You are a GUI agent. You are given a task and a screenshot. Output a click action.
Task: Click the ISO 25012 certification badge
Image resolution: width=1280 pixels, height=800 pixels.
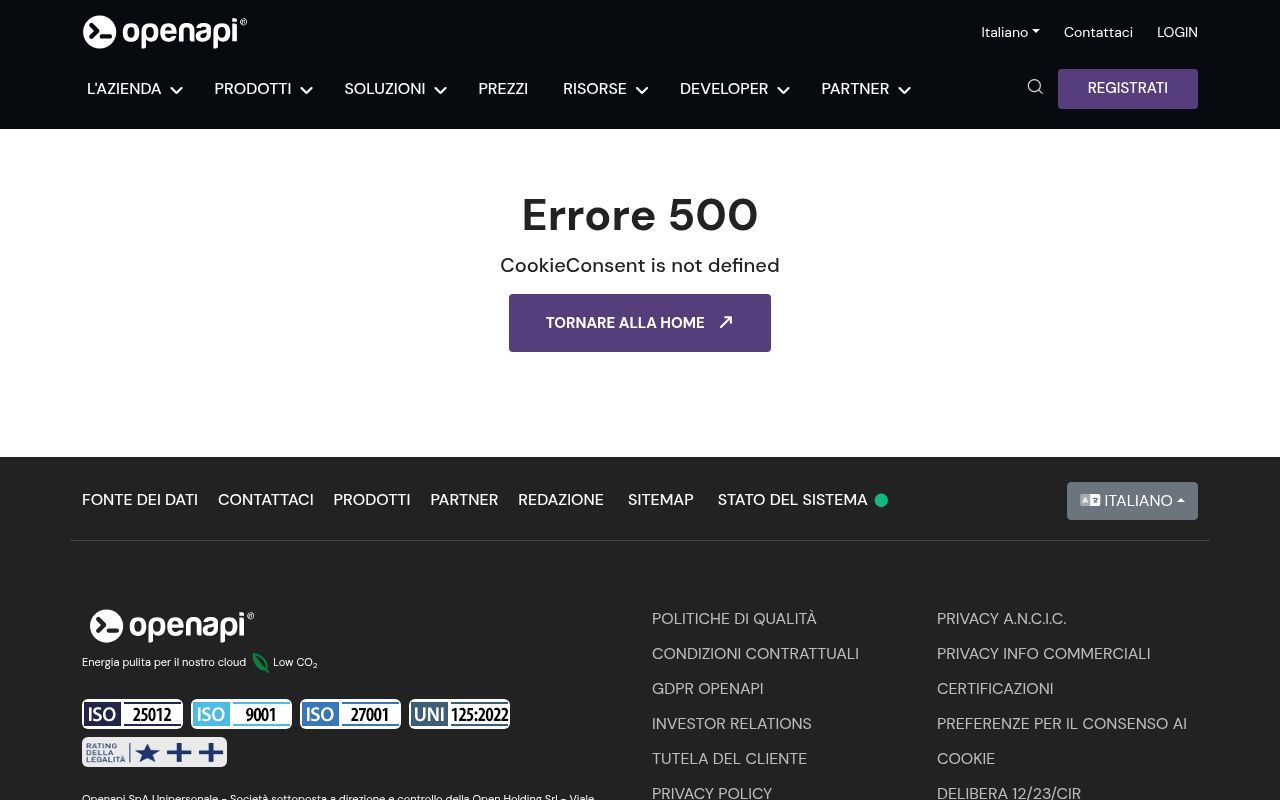[132, 714]
